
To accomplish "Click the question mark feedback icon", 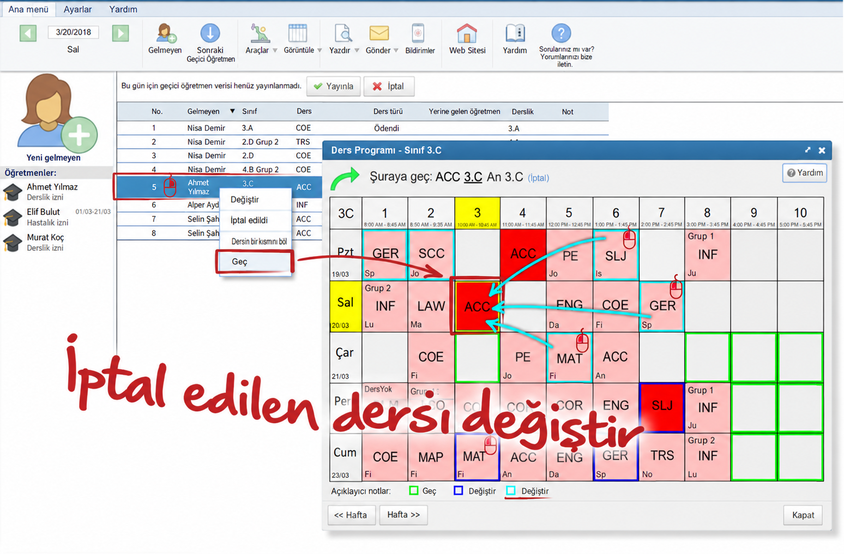I will (561, 33).
